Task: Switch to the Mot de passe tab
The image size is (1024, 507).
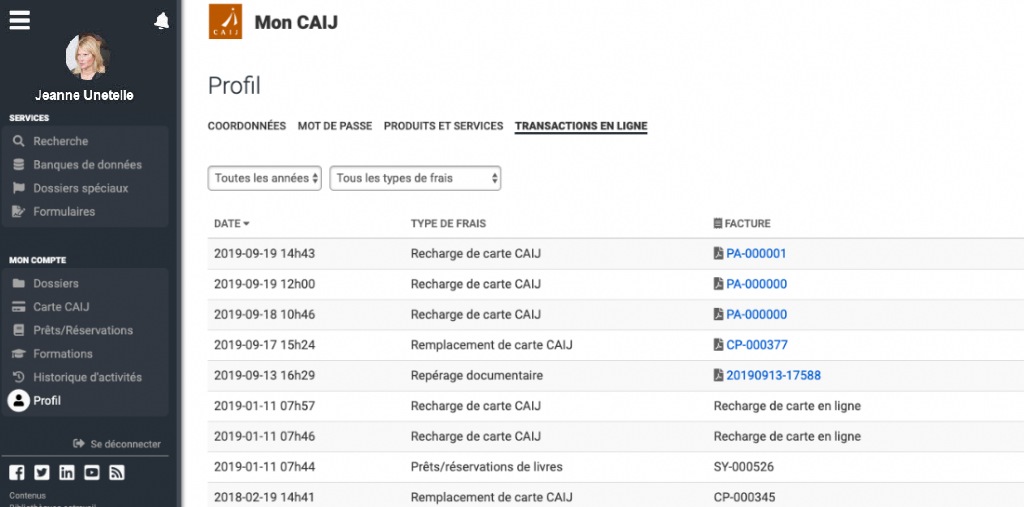Action: coord(334,126)
